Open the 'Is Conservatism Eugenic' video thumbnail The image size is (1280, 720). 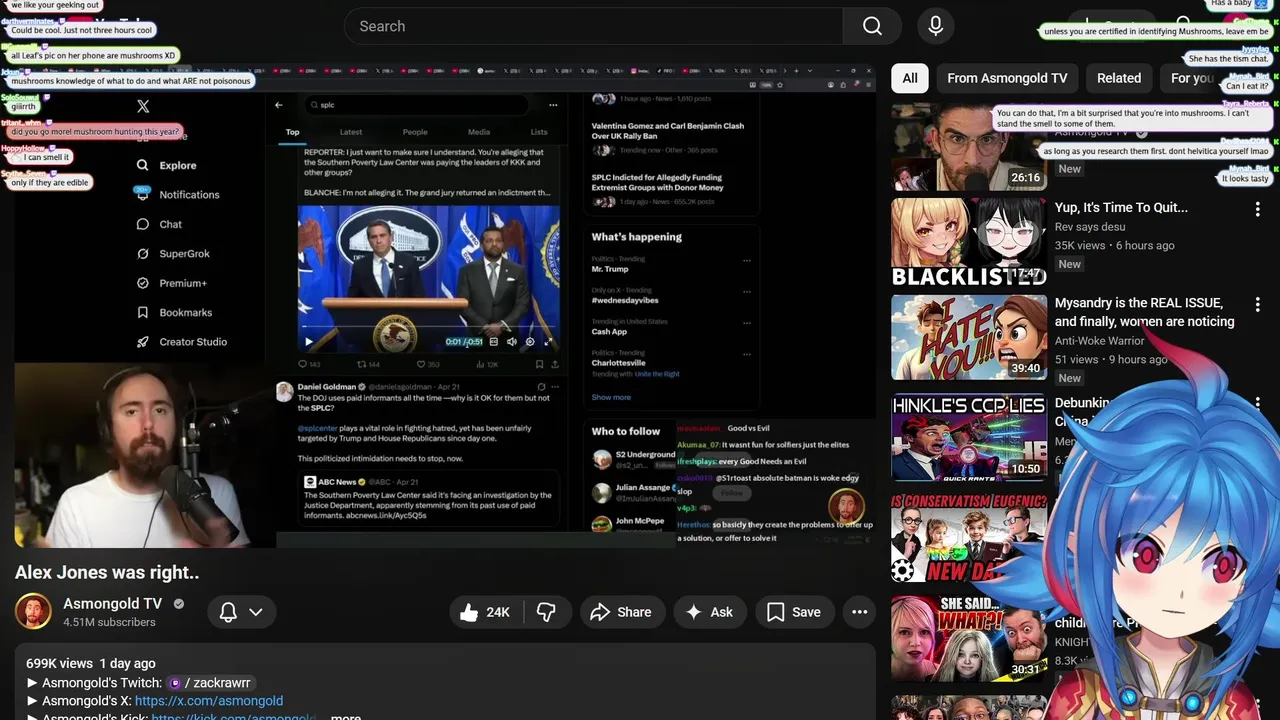click(969, 538)
